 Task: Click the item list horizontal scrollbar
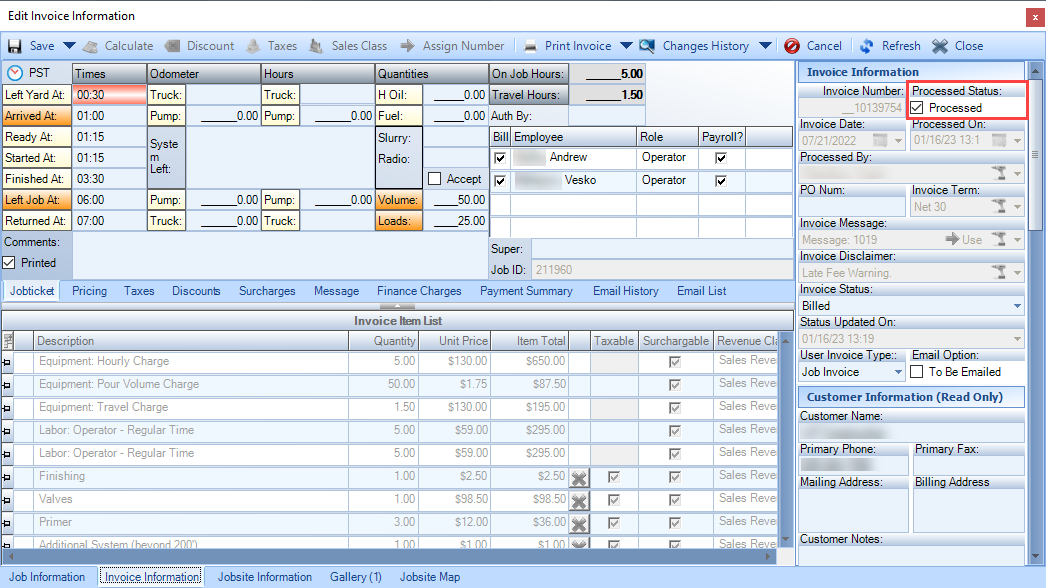(388, 556)
